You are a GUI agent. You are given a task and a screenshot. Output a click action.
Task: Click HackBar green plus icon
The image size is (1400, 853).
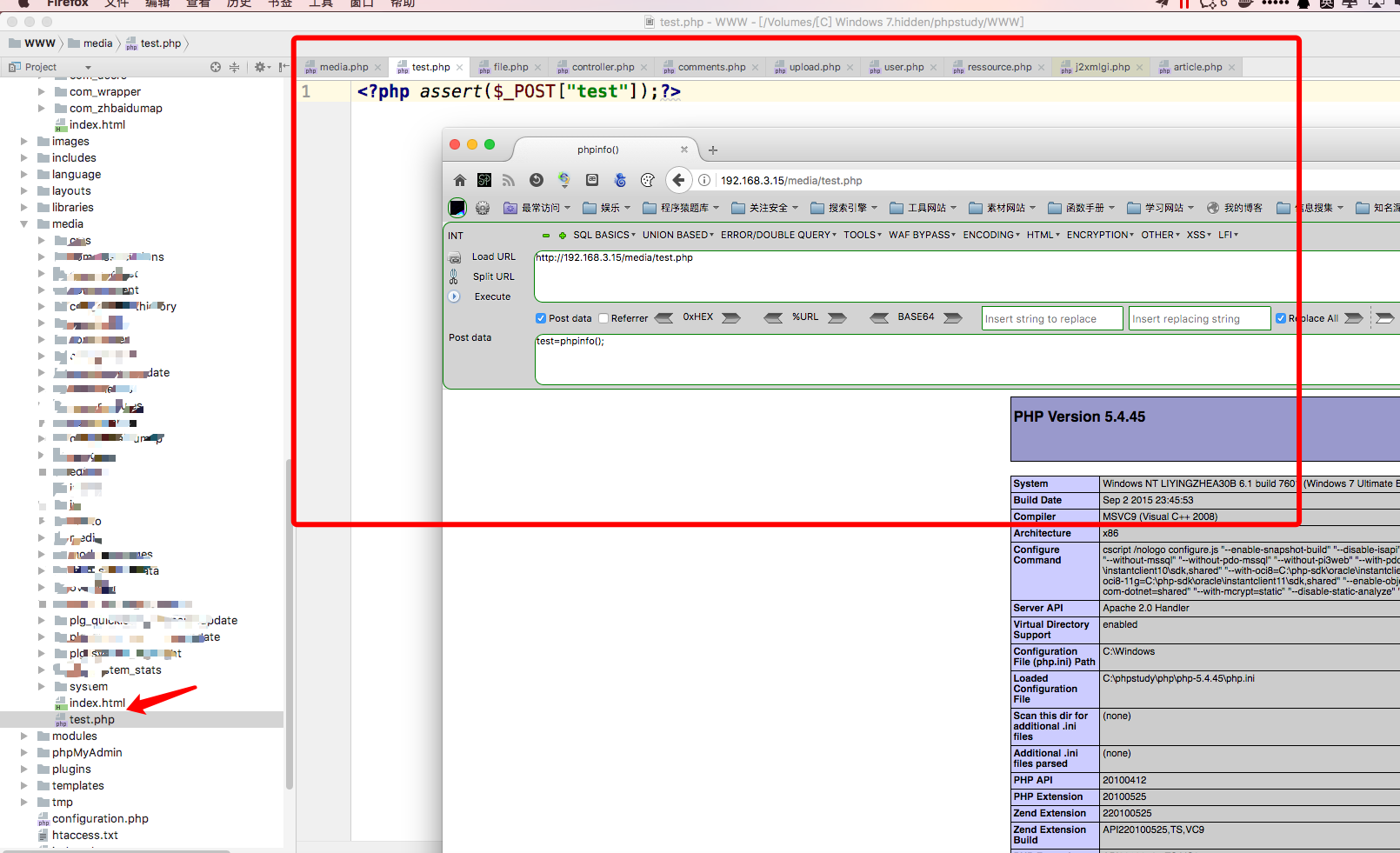pos(563,235)
